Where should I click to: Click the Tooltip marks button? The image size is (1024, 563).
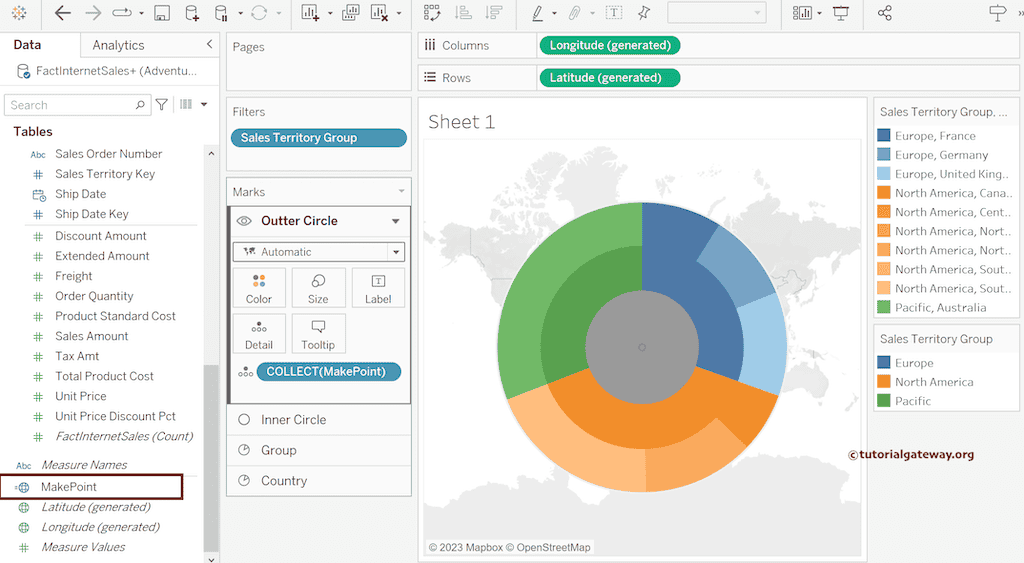tap(318, 334)
